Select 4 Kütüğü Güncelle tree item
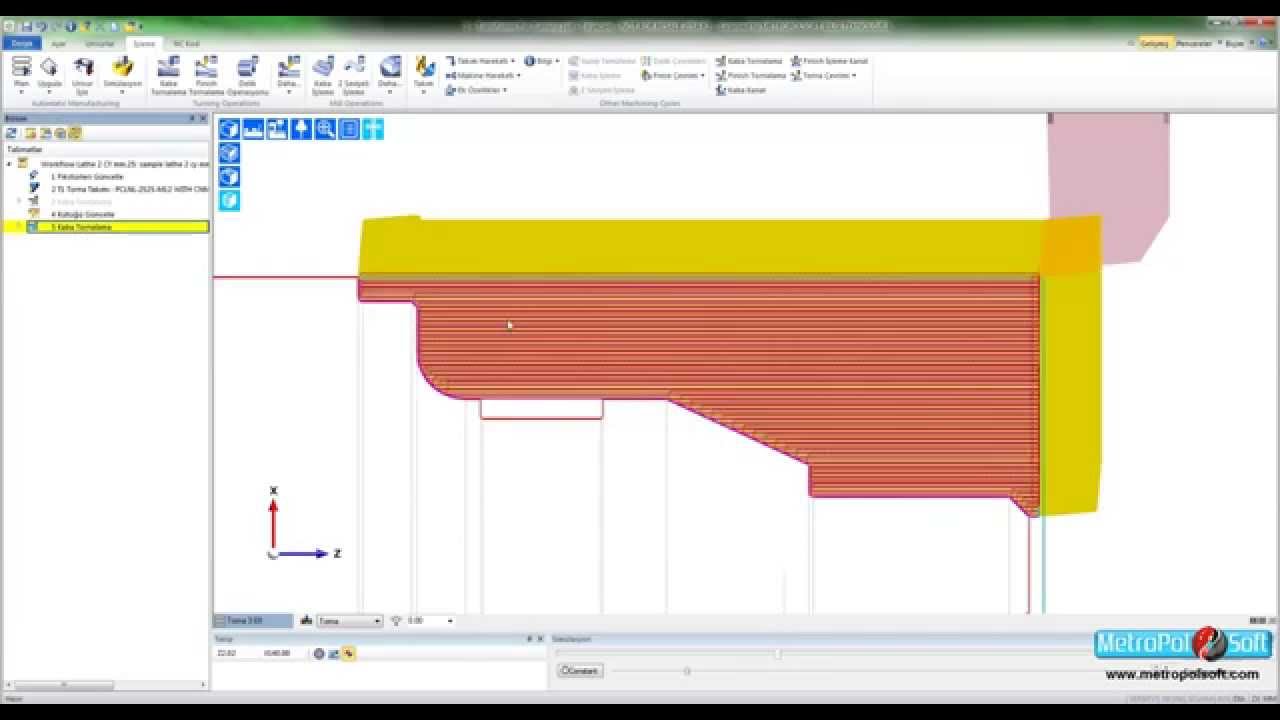Screen dimensions: 1280x720 pos(83,214)
